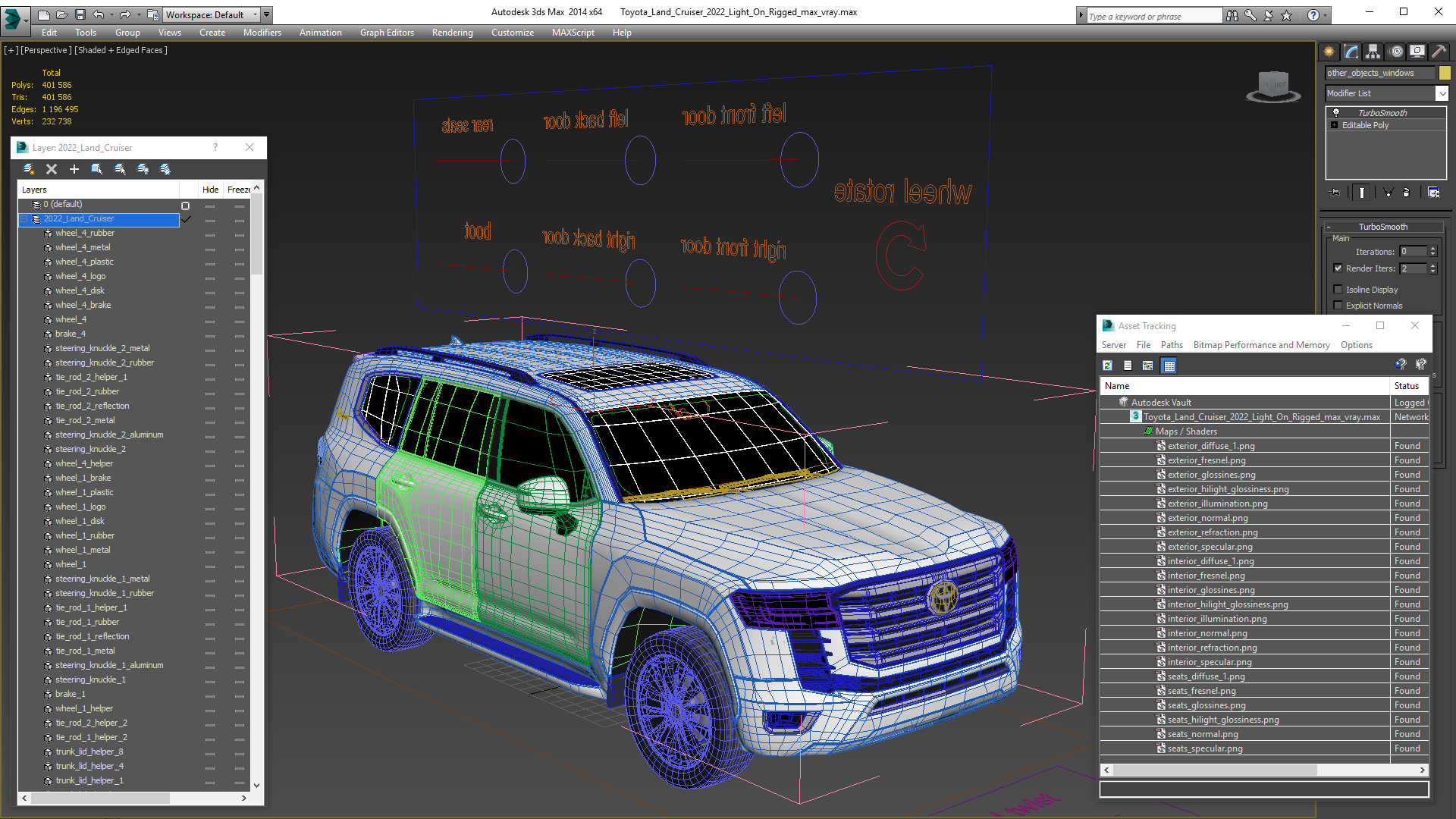Open the Modify command panel tab
Viewport: 1456px width, 819px height.
1351,52
